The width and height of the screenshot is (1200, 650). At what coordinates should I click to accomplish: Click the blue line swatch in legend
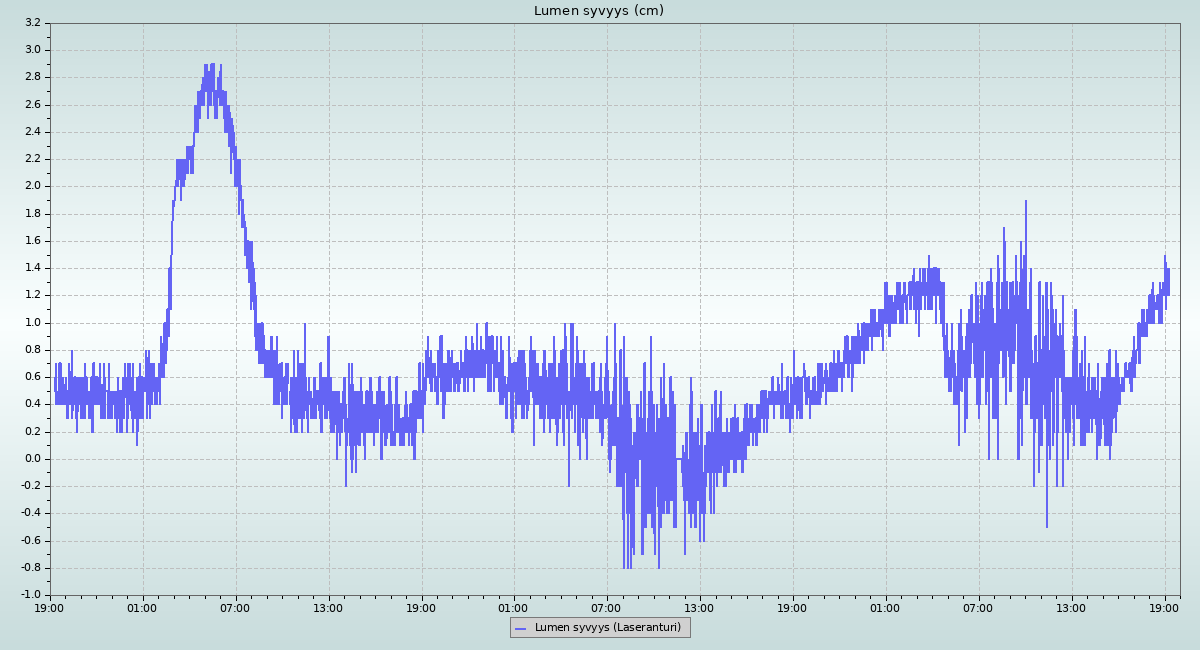(x=521, y=628)
